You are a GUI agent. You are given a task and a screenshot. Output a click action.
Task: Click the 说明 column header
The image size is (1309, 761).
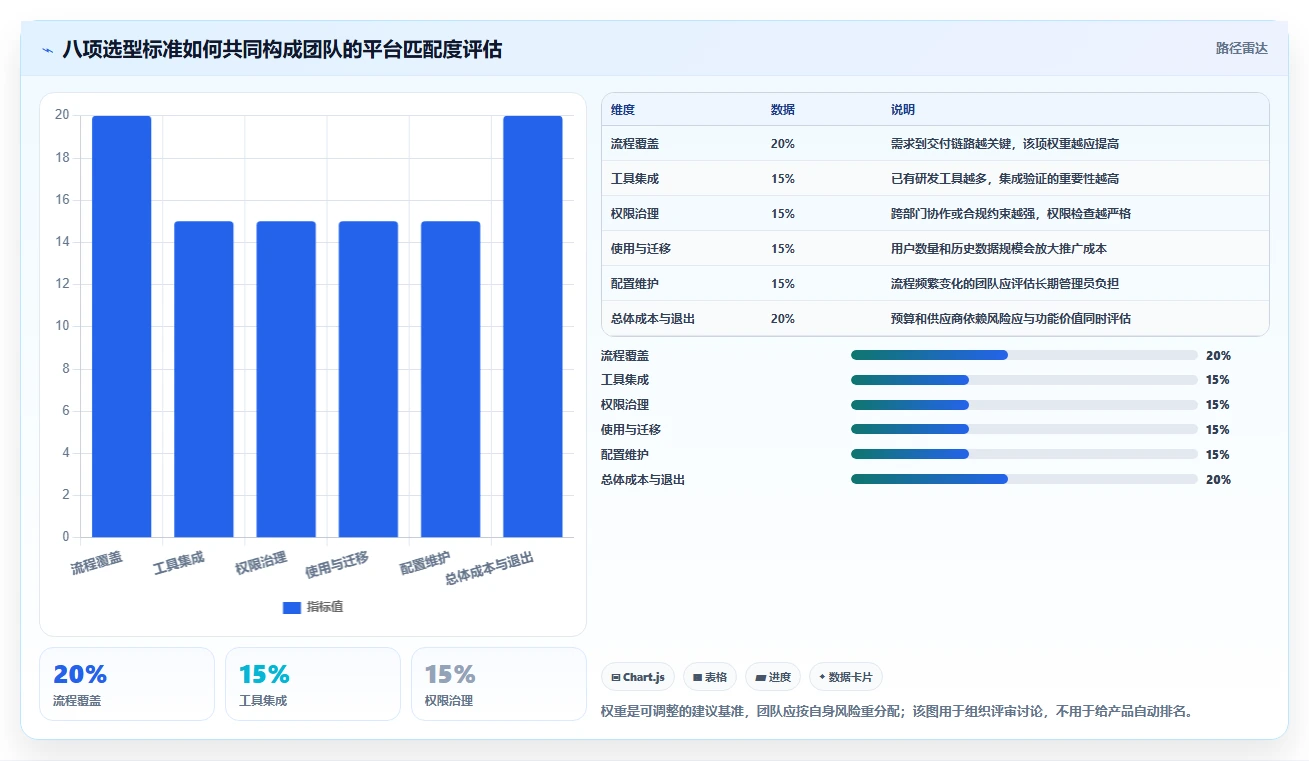[x=903, y=110]
